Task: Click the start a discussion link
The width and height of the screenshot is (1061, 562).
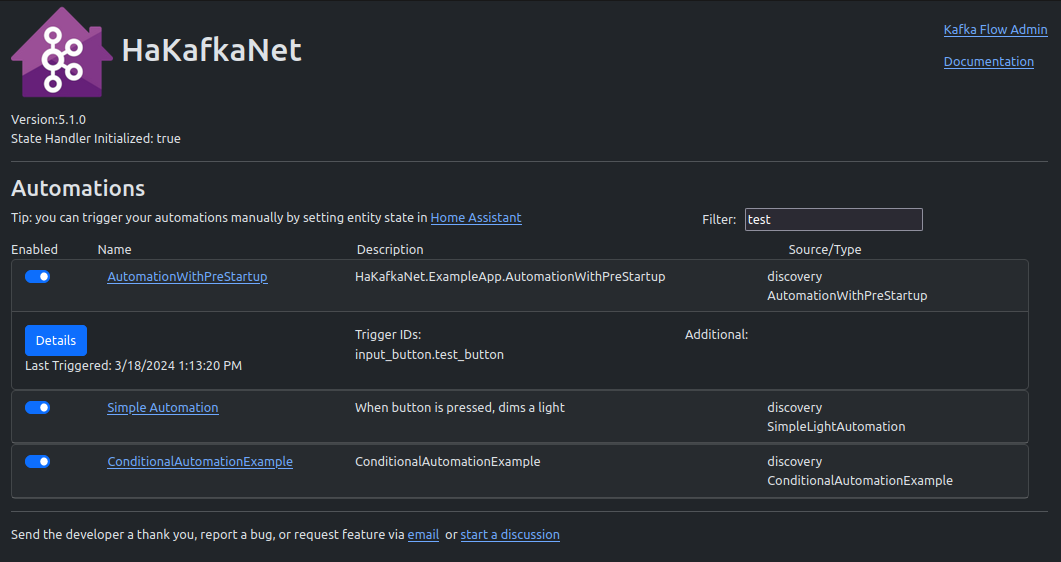Action: pos(510,535)
